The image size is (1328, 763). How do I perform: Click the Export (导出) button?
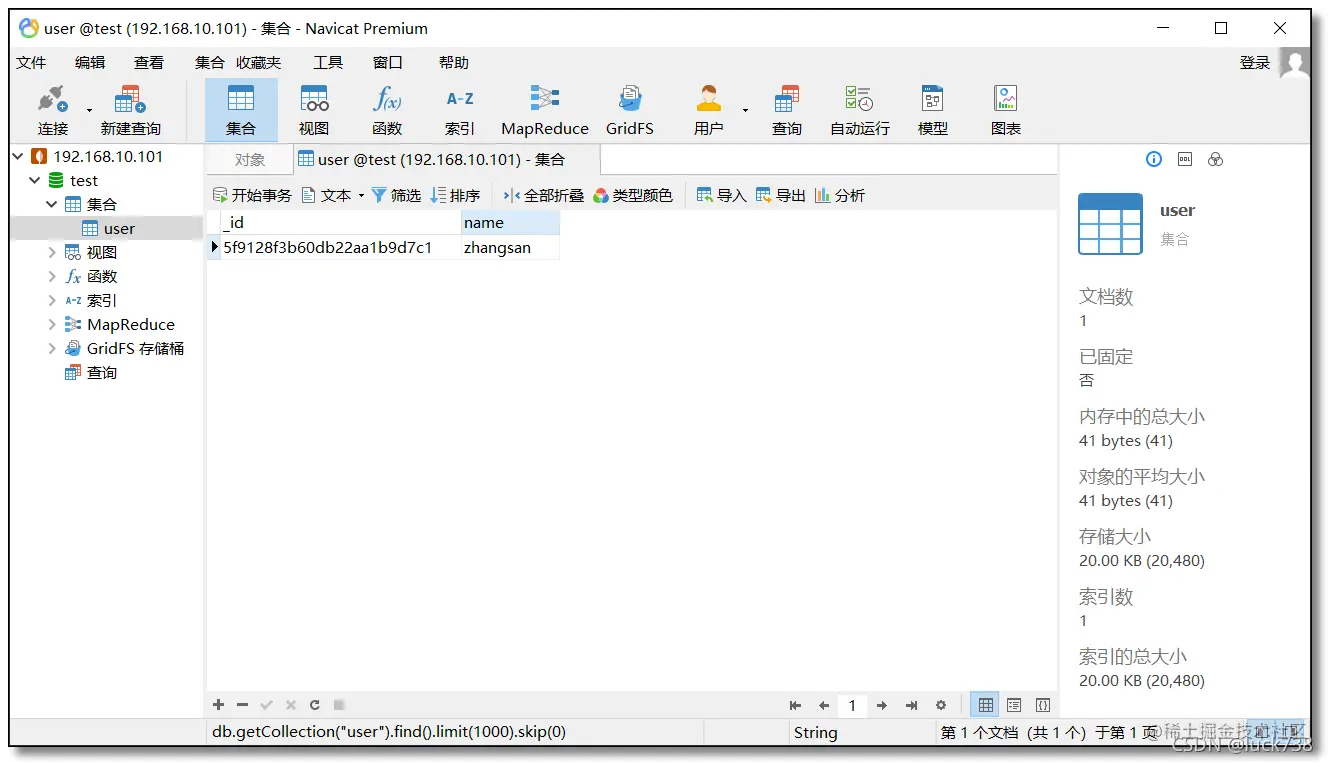tap(781, 195)
